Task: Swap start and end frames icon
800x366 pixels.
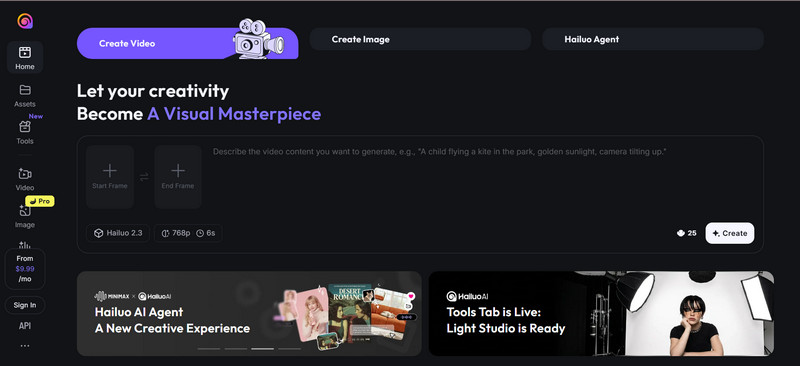Action: [x=144, y=177]
